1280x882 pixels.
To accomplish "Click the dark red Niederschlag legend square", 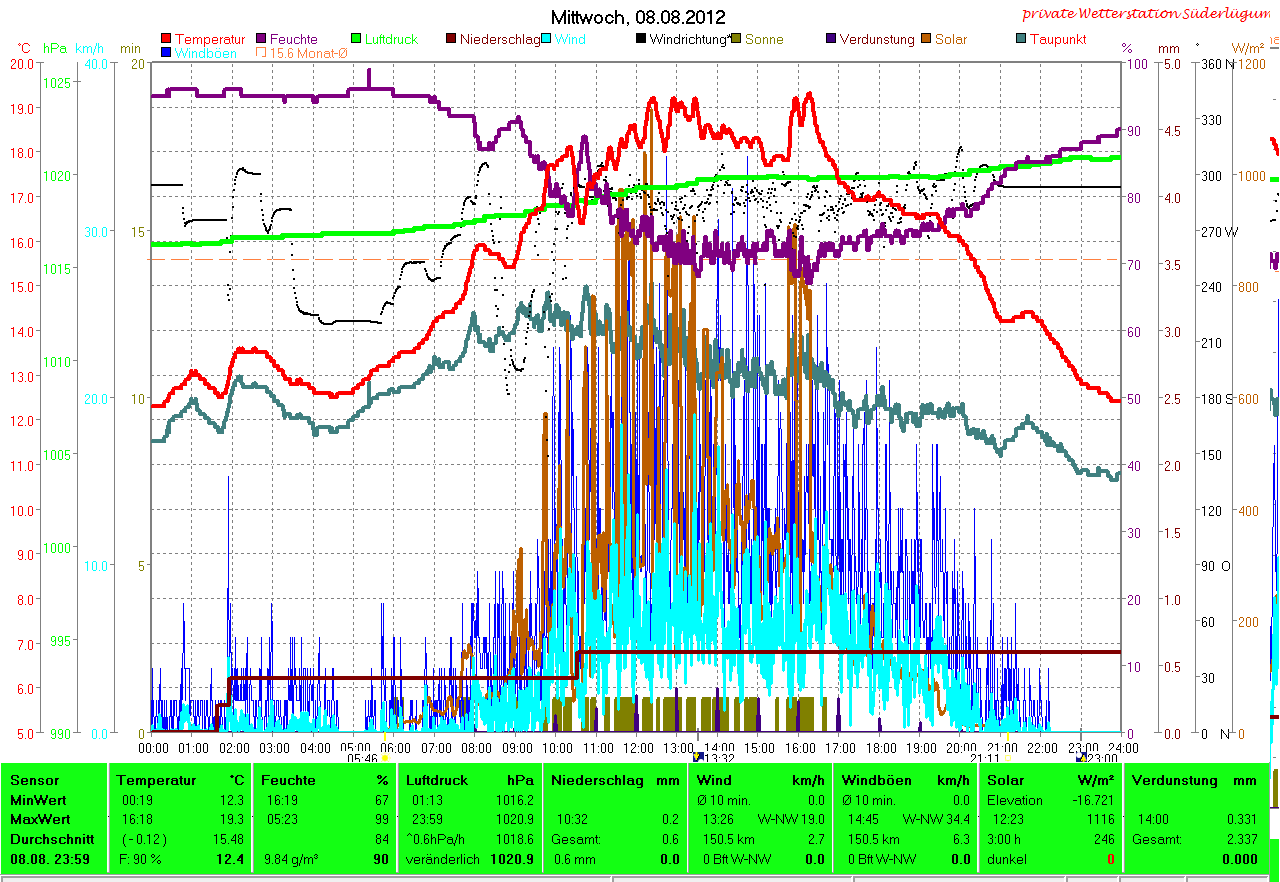I will point(451,40).
